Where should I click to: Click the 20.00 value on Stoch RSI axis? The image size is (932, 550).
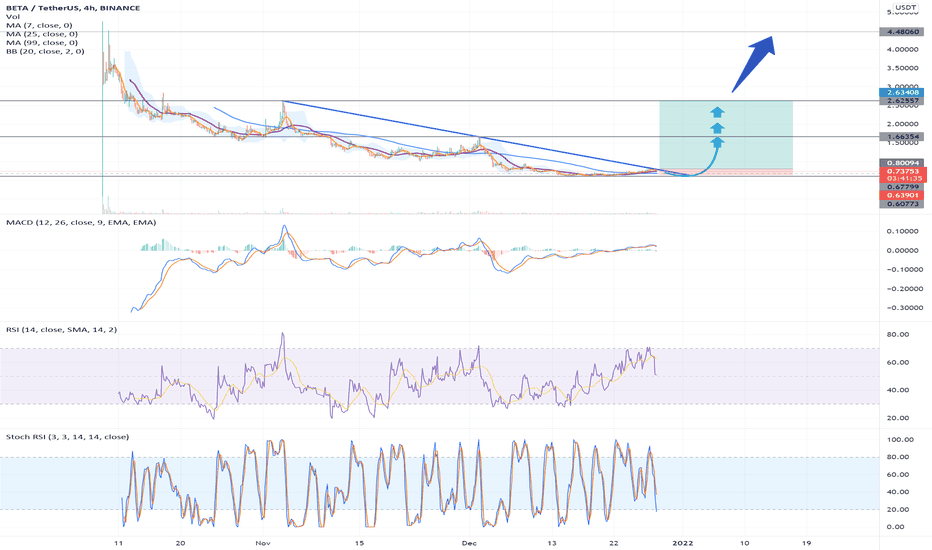click(898, 510)
